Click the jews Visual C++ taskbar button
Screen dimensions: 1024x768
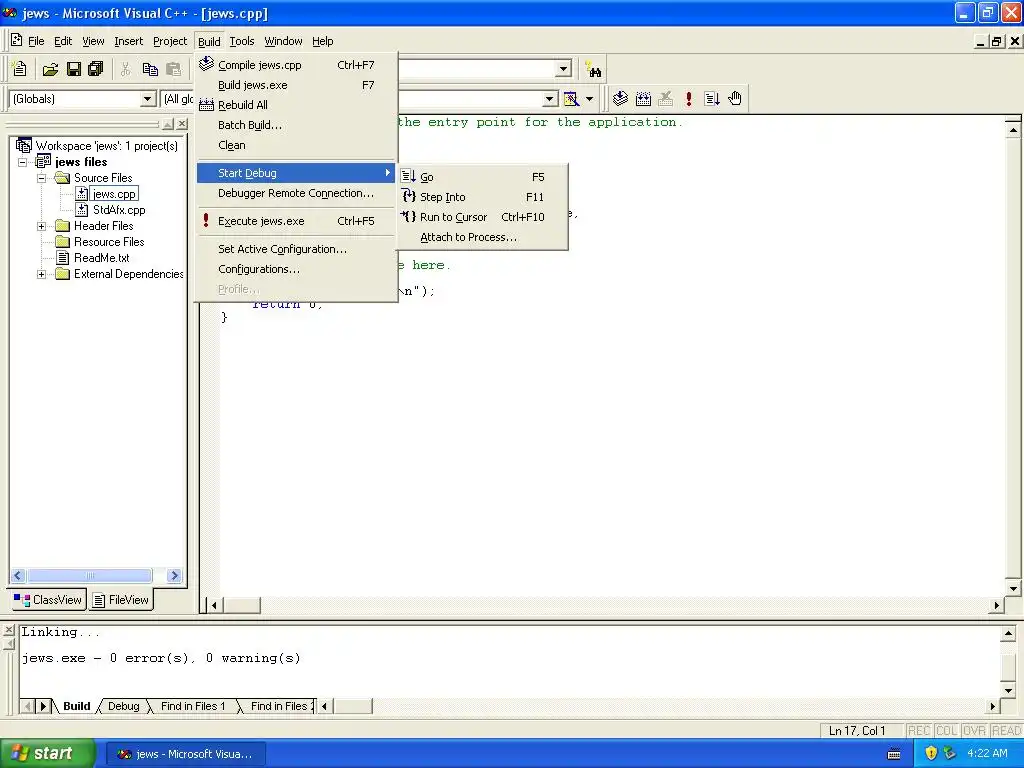click(185, 754)
